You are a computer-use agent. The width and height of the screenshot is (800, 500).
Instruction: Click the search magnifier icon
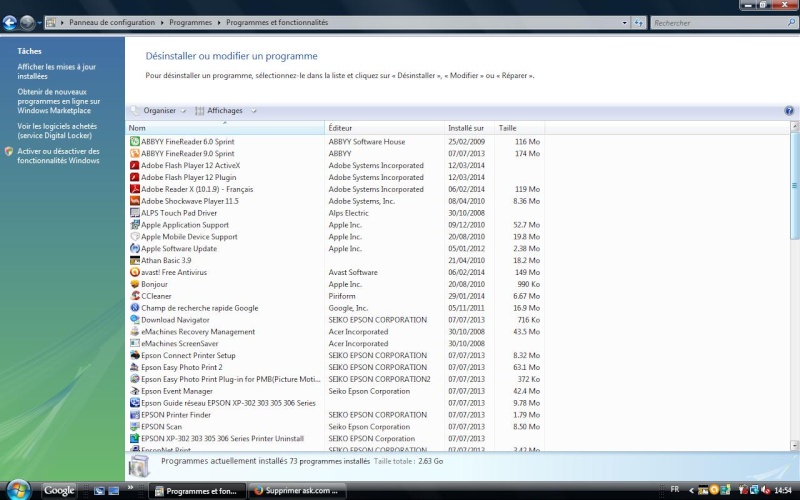coord(791,22)
